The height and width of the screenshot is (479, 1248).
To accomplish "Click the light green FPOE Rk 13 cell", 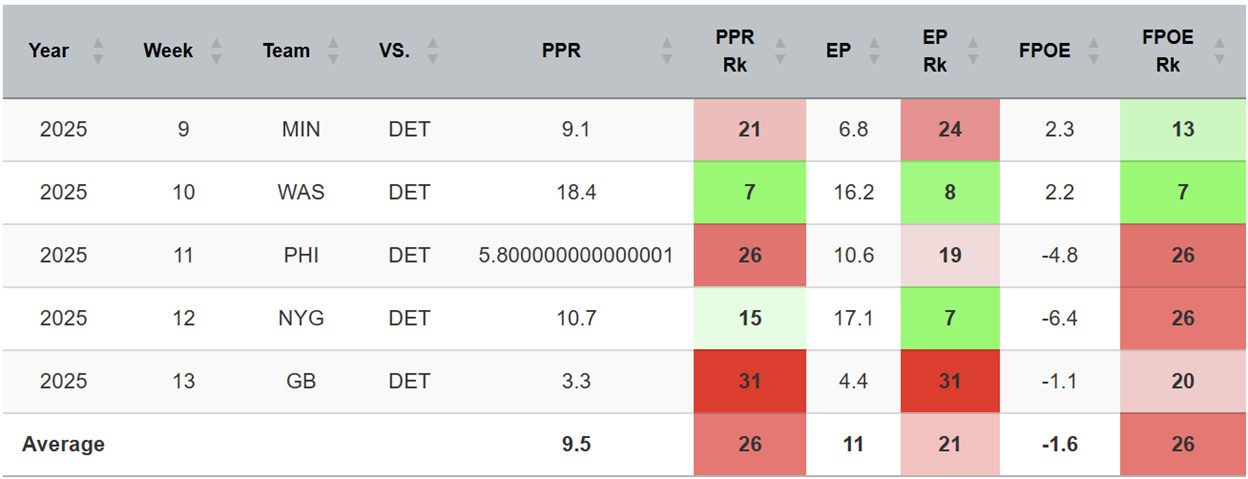I will [x=1183, y=130].
